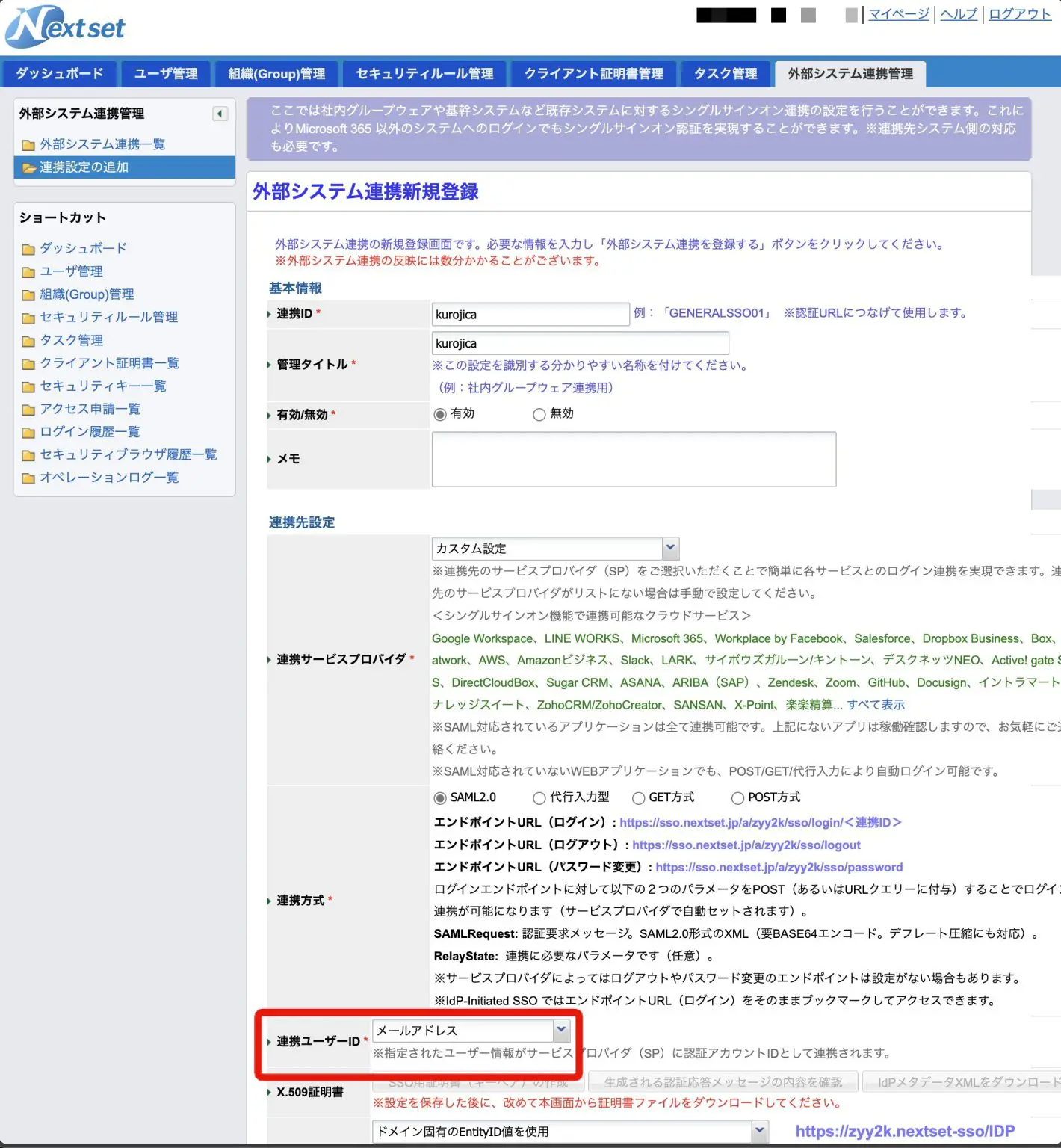Click the password change endpoint URL
The image size is (1061, 1148).
click(x=779, y=868)
